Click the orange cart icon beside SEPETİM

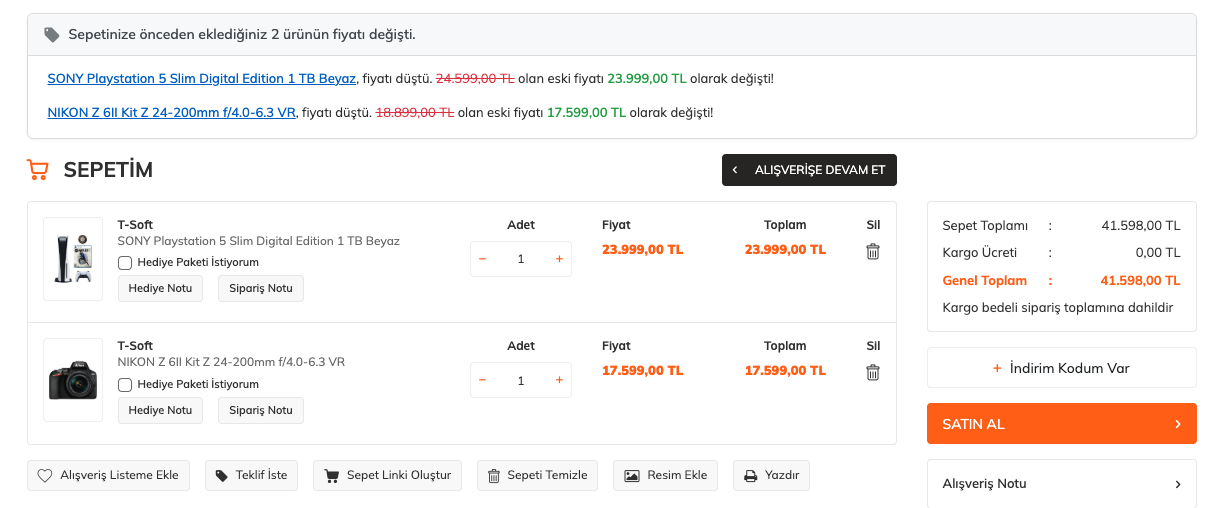click(x=38, y=170)
